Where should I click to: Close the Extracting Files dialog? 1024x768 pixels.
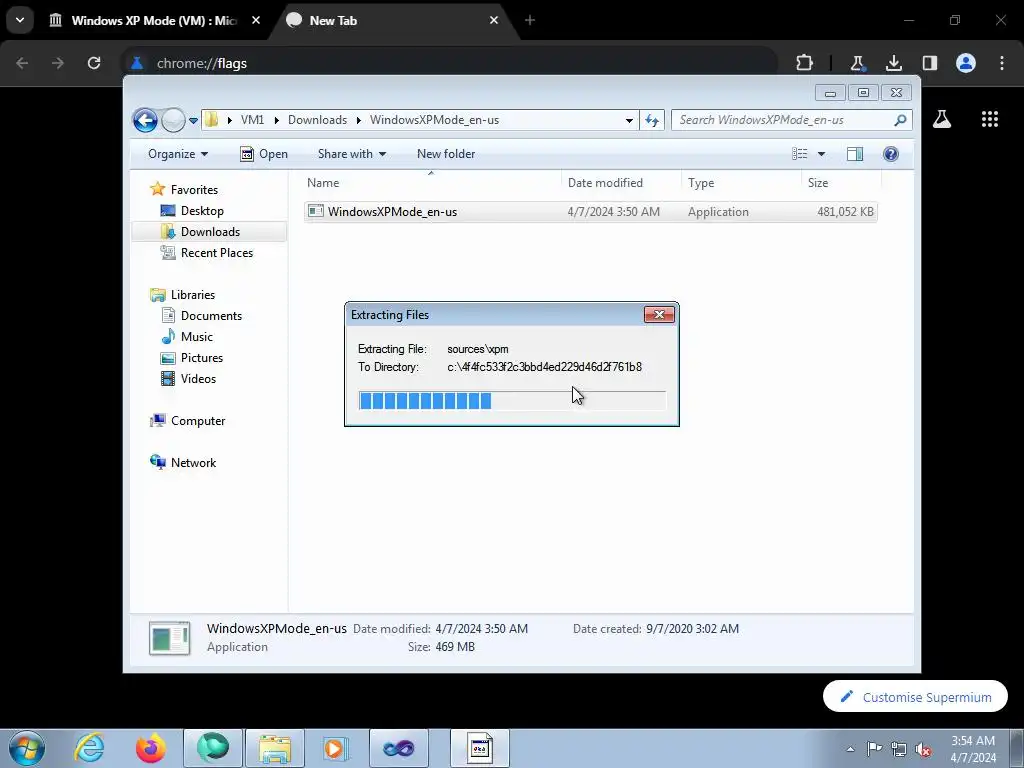(659, 315)
